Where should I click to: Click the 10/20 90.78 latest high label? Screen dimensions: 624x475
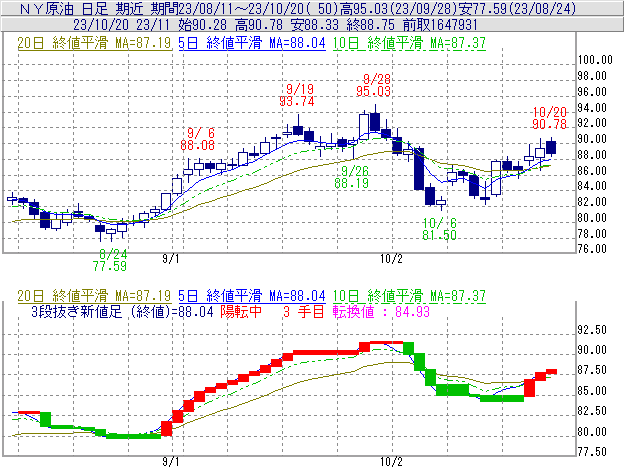[549, 118]
